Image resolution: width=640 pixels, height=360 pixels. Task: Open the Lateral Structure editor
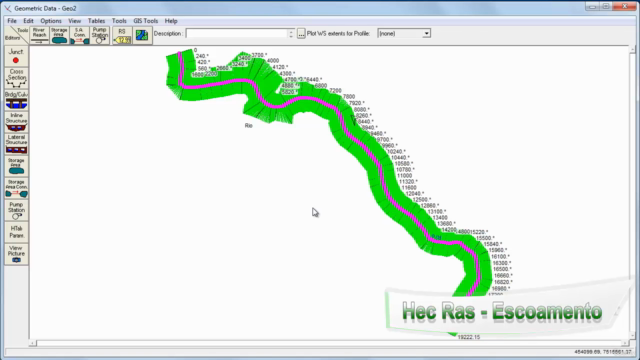[x=16, y=144]
